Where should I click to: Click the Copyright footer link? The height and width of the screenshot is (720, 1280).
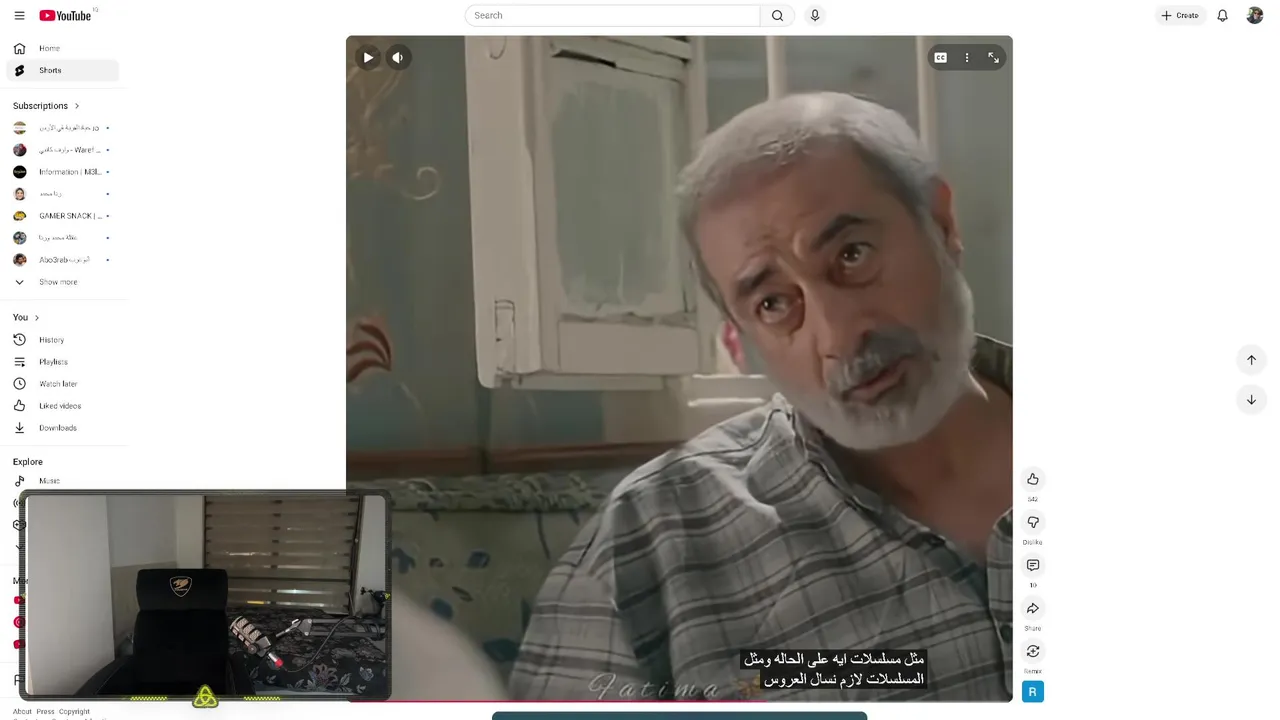tap(74, 712)
